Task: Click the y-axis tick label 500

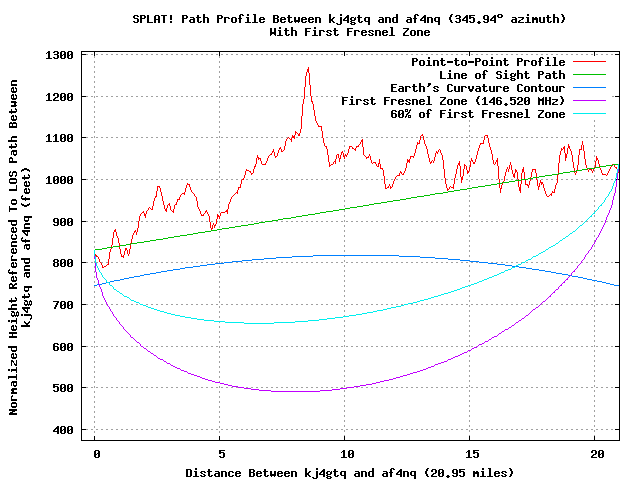Action: 63,388
